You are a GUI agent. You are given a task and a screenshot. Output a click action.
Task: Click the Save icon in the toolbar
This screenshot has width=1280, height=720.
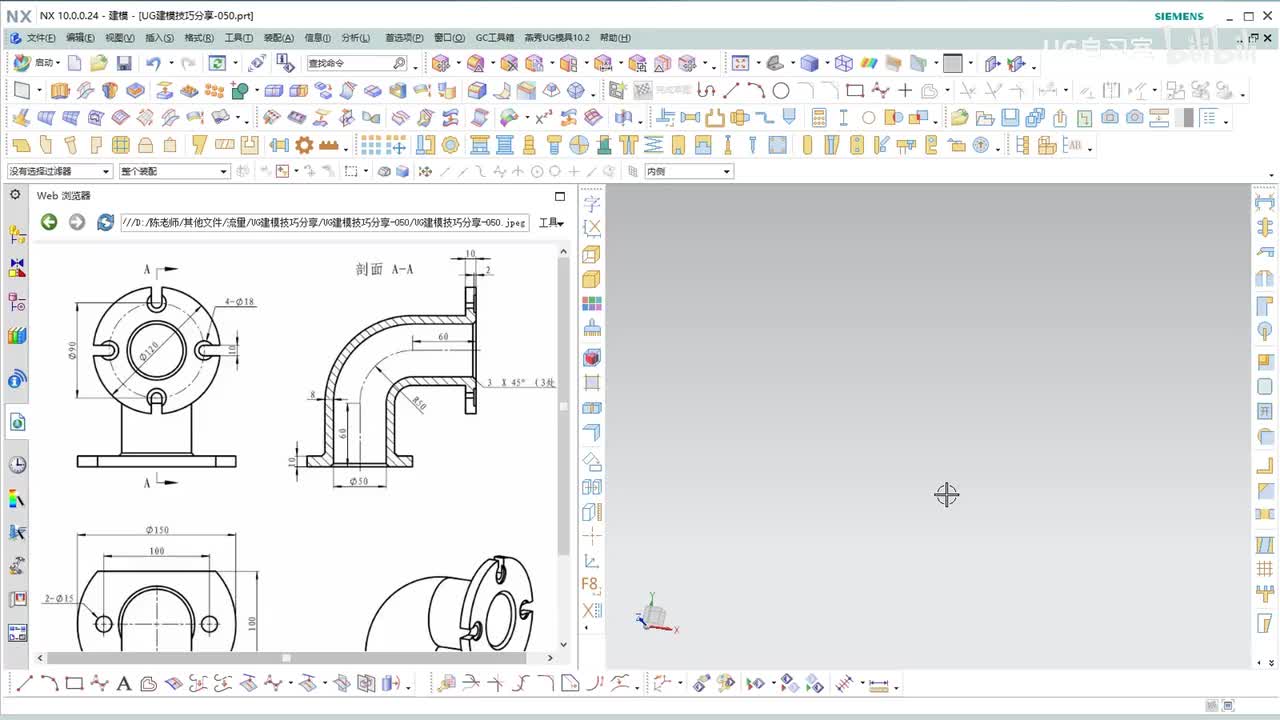click(x=124, y=63)
